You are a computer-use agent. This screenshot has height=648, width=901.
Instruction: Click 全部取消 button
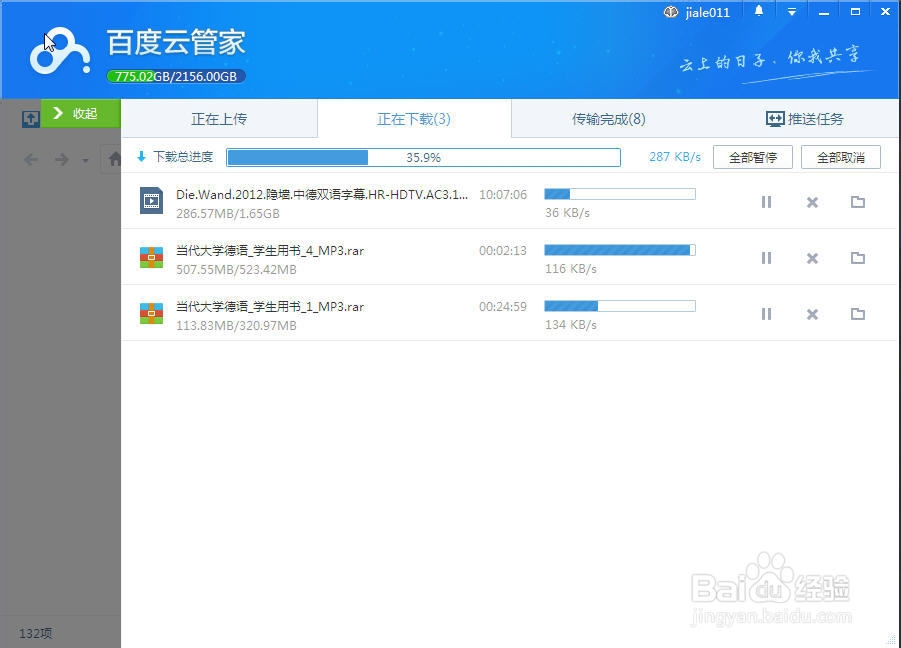coord(841,157)
